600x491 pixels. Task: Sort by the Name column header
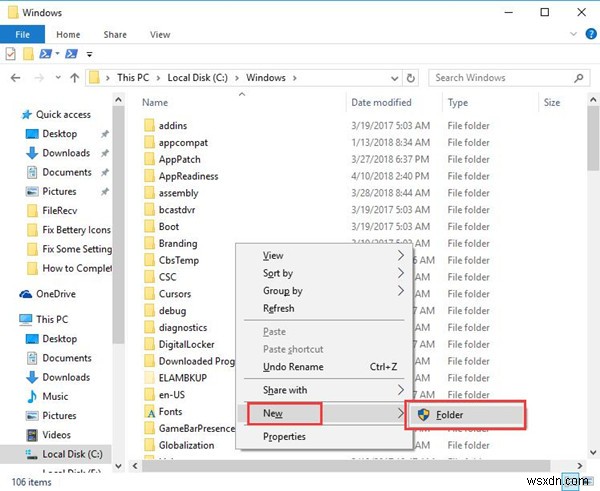[x=155, y=103]
